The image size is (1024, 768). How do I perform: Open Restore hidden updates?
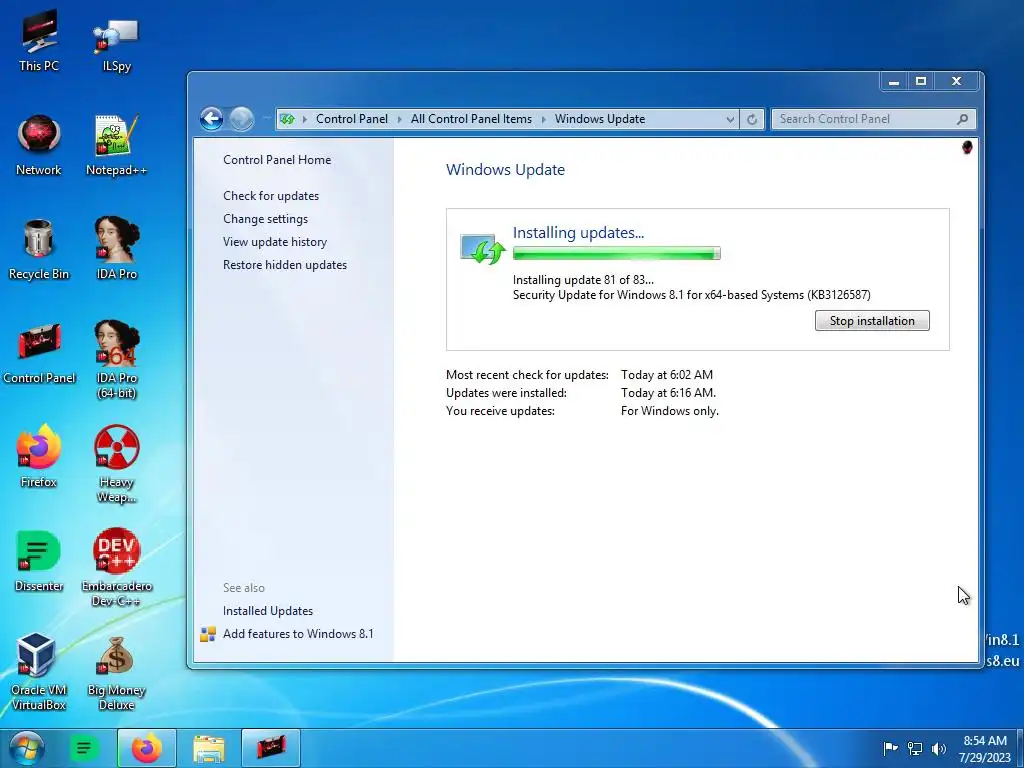(285, 264)
